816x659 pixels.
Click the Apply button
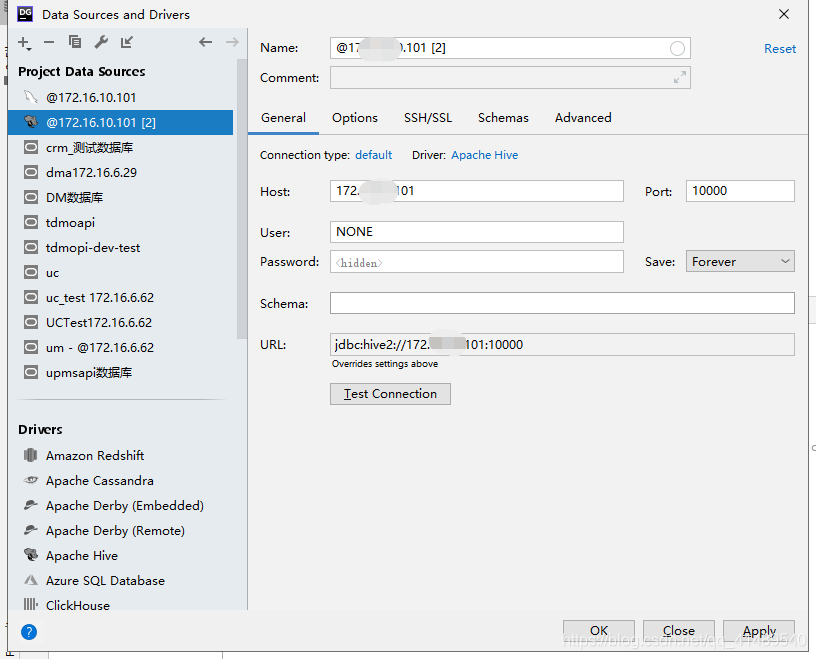(x=759, y=631)
